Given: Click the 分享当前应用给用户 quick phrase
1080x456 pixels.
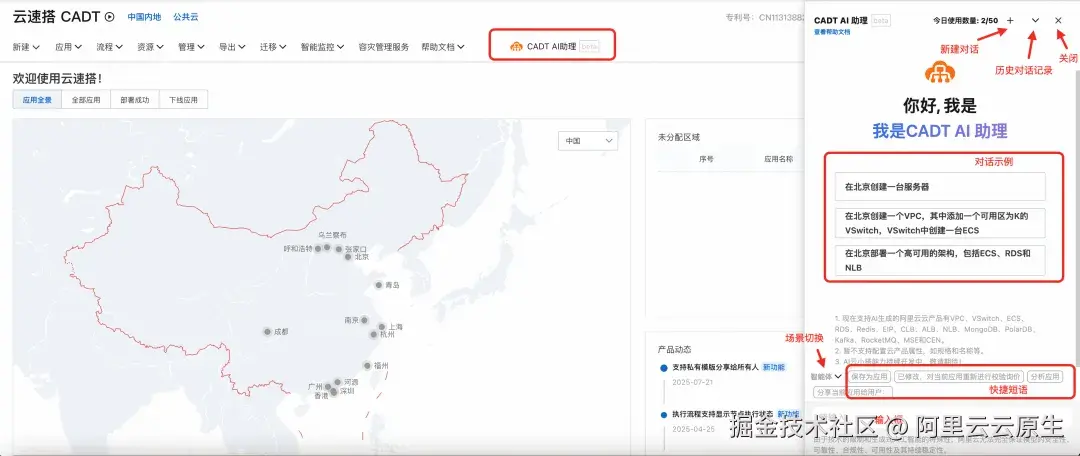Looking at the screenshot, I should pos(853,392).
